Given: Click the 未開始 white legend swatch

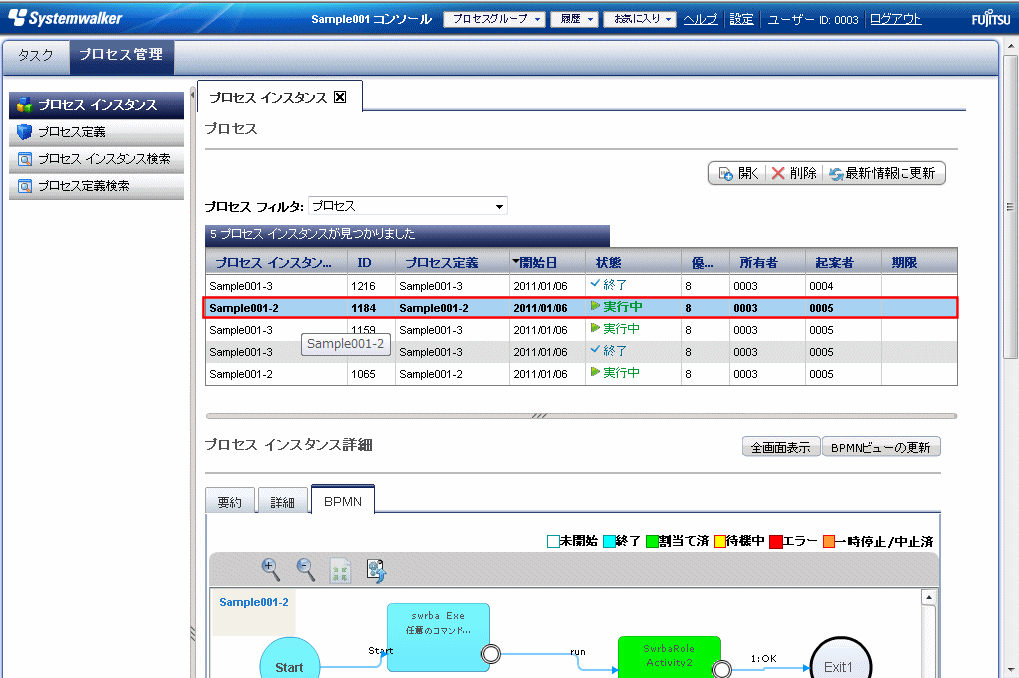Looking at the screenshot, I should coord(553,541).
